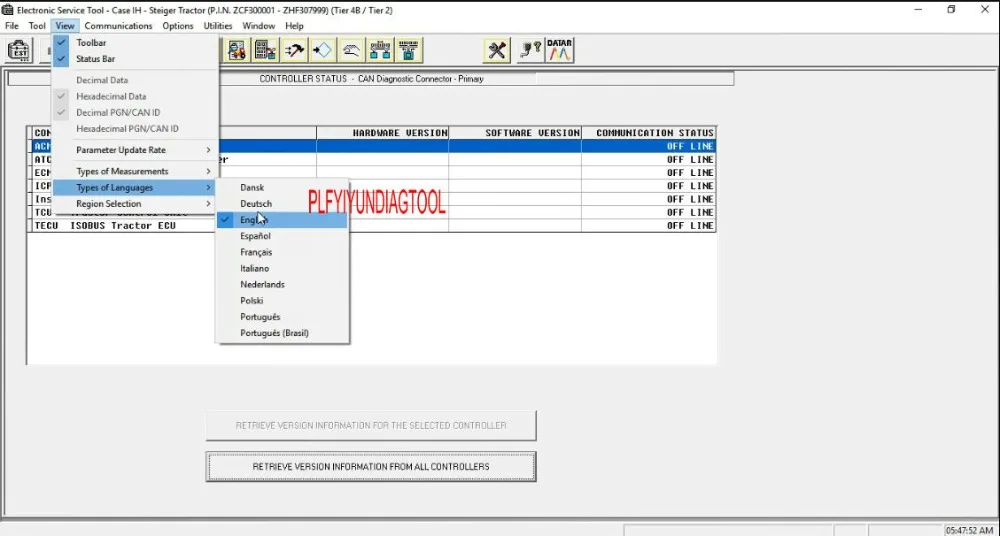
Task: Open the Types of Languages submenu
Action: click(136, 188)
